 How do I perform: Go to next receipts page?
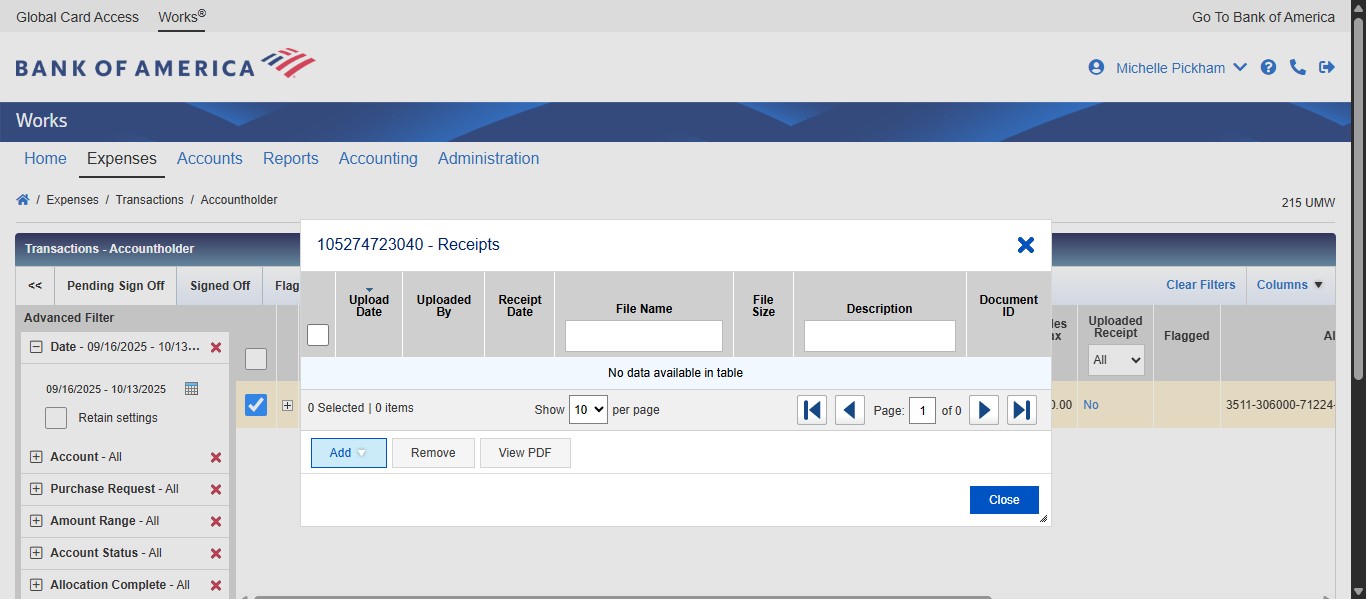tap(984, 410)
